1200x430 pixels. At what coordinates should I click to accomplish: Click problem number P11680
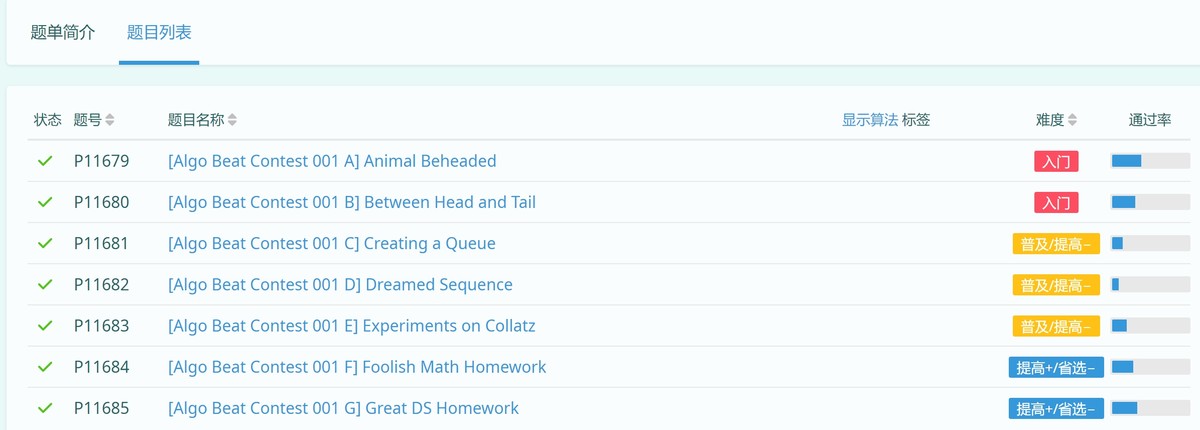(x=101, y=202)
